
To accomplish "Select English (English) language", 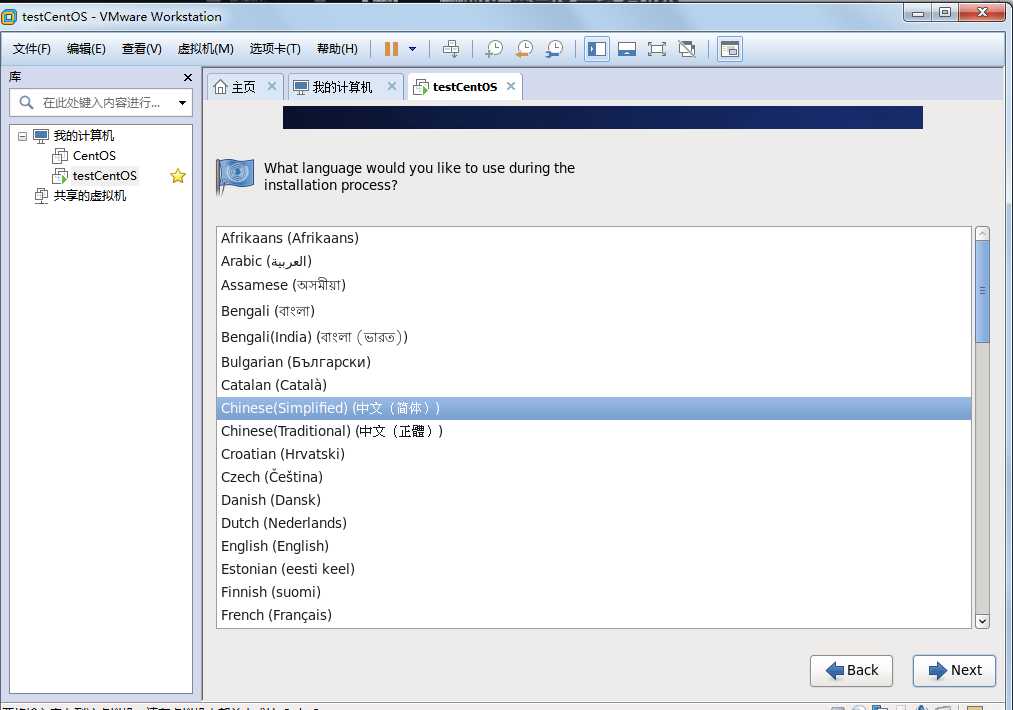I will tap(594, 546).
